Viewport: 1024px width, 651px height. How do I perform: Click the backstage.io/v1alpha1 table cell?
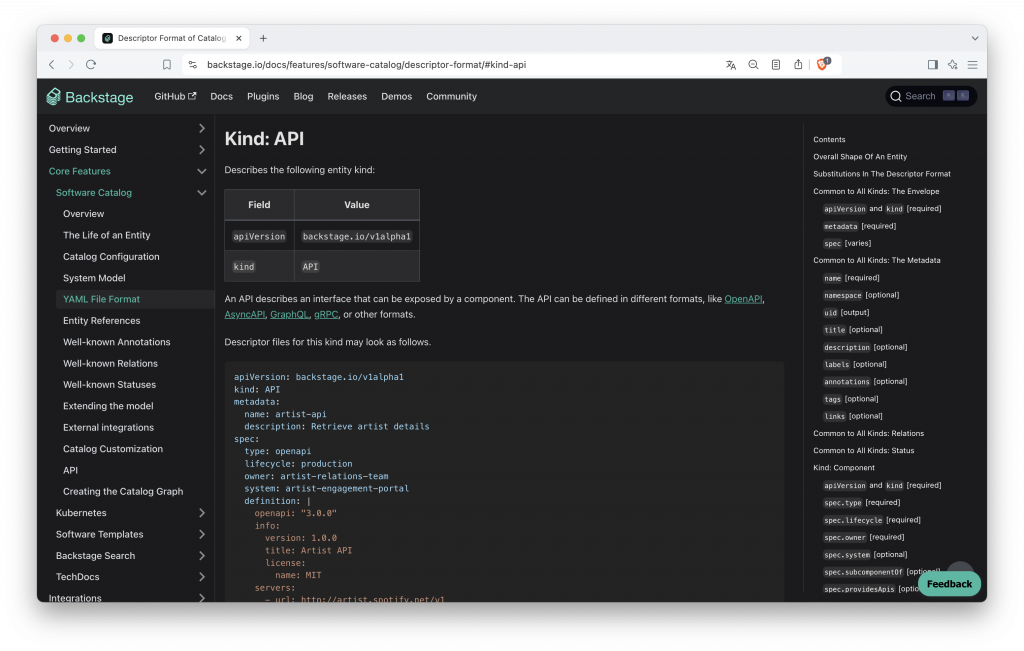(357, 236)
